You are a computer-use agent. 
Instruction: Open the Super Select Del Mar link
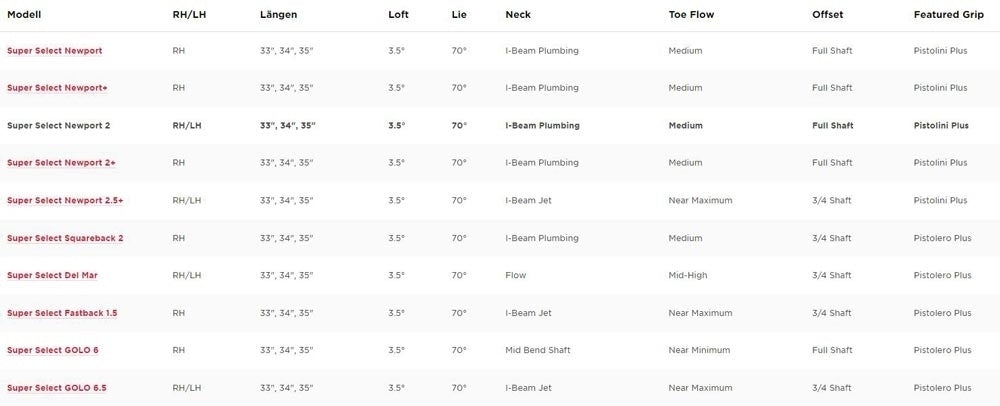click(x=52, y=275)
